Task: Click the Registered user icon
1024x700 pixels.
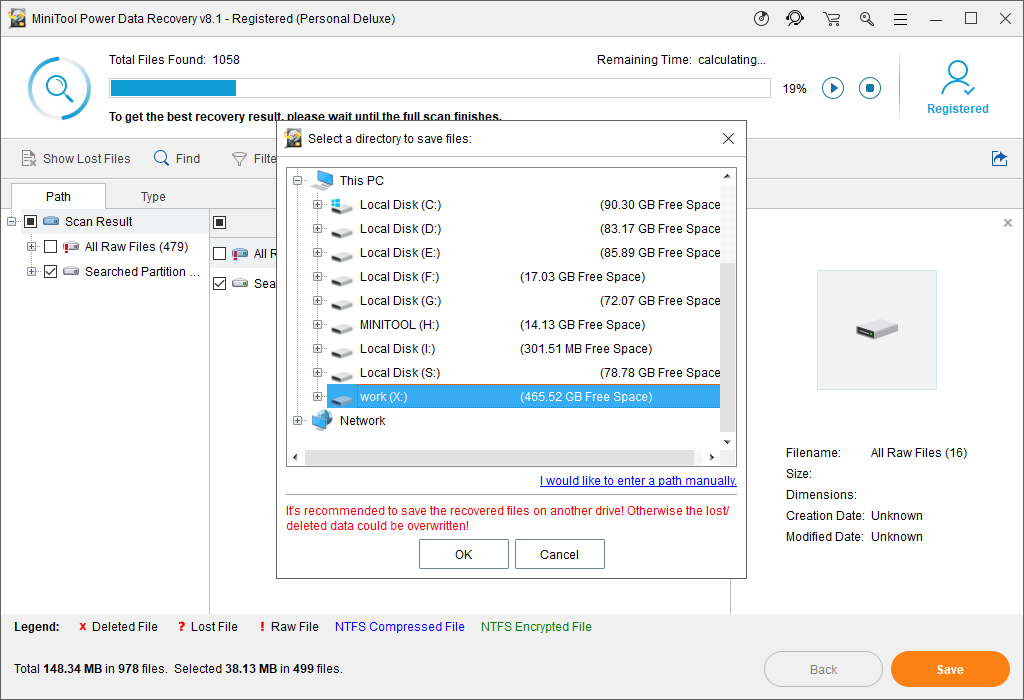Action: [x=957, y=78]
